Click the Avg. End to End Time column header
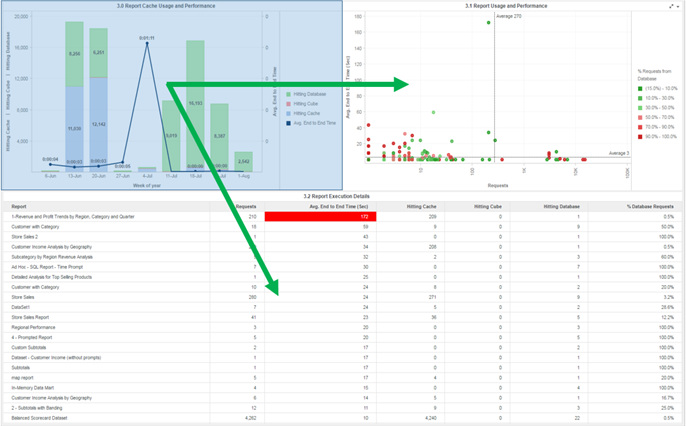The image size is (686, 426). pyautogui.click(x=336, y=207)
